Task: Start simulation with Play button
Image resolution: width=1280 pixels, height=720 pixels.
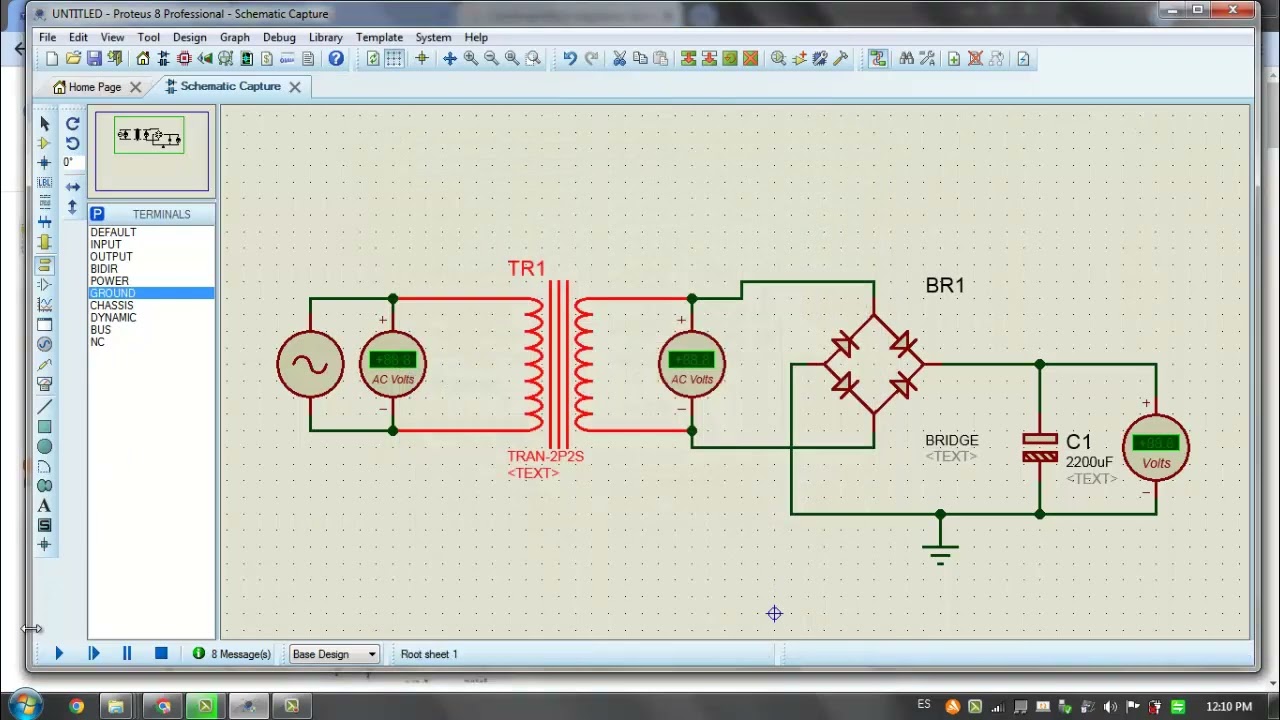Action: coord(59,653)
